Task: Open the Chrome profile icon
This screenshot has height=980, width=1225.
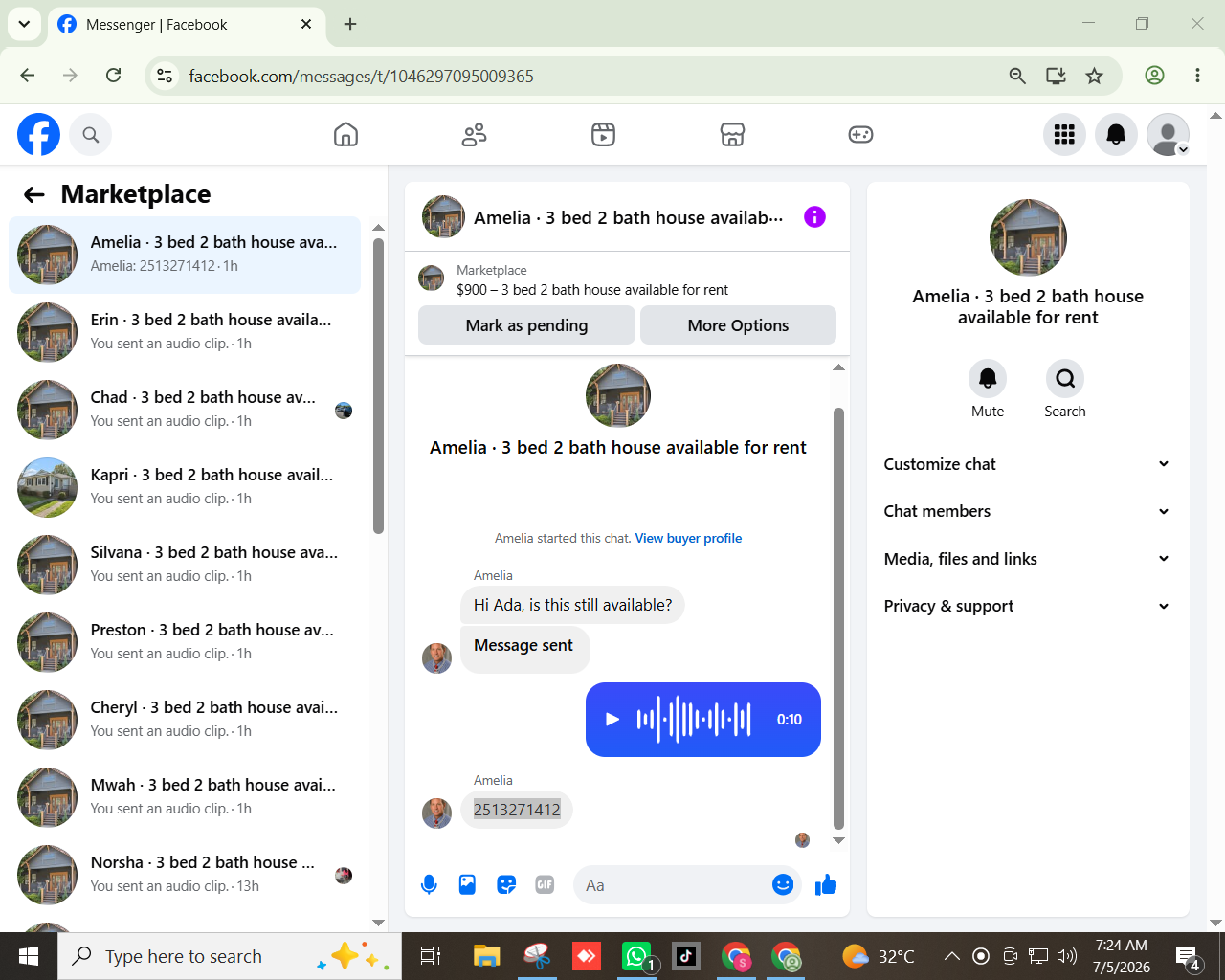Action: point(1155,76)
